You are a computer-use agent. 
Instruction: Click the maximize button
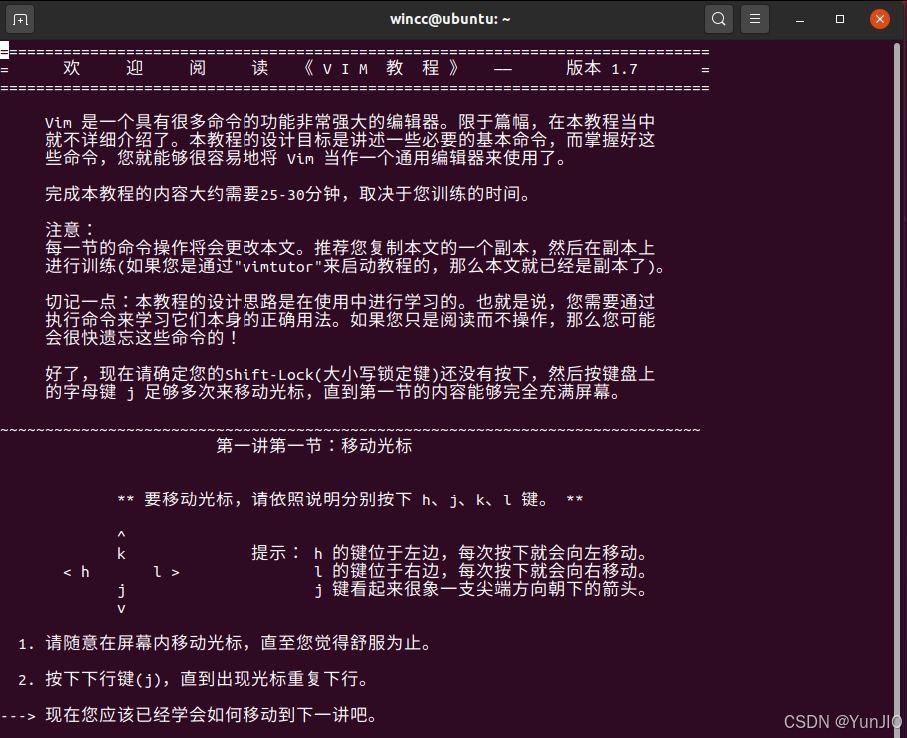point(838,19)
